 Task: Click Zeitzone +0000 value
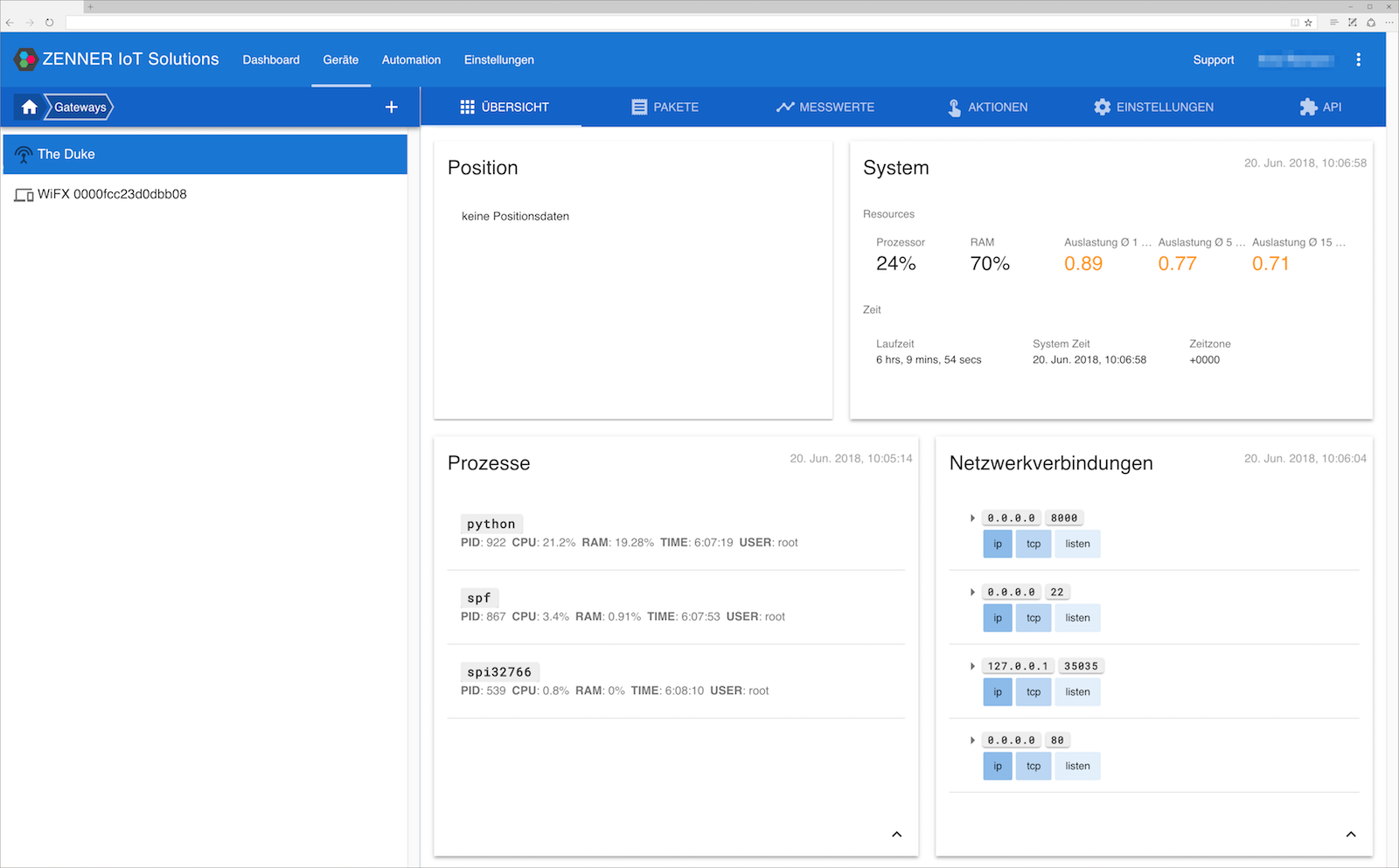1204,360
